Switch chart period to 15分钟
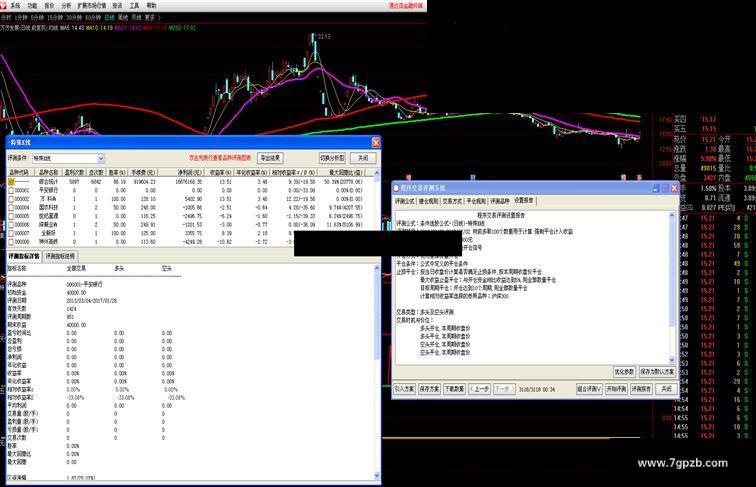The width and height of the screenshot is (756, 487). click(x=54, y=17)
